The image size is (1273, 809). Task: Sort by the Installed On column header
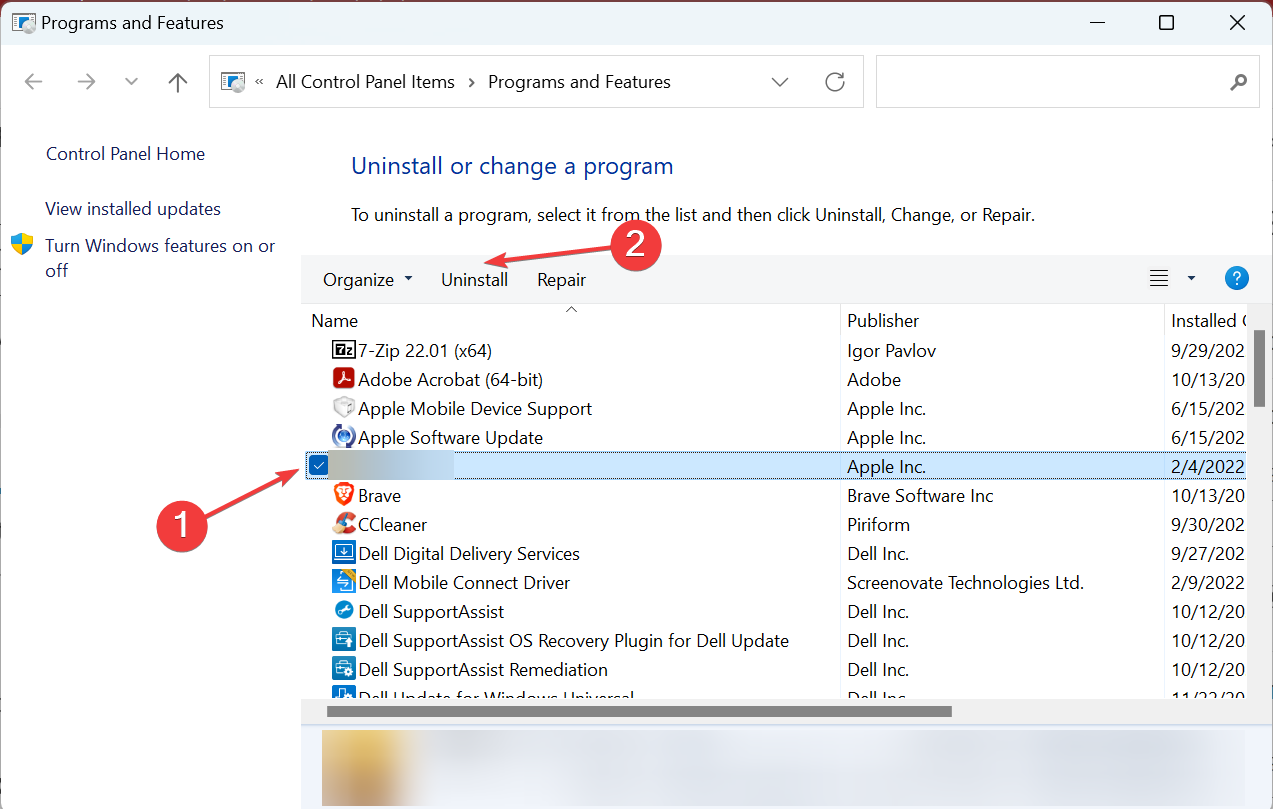pos(1208,321)
